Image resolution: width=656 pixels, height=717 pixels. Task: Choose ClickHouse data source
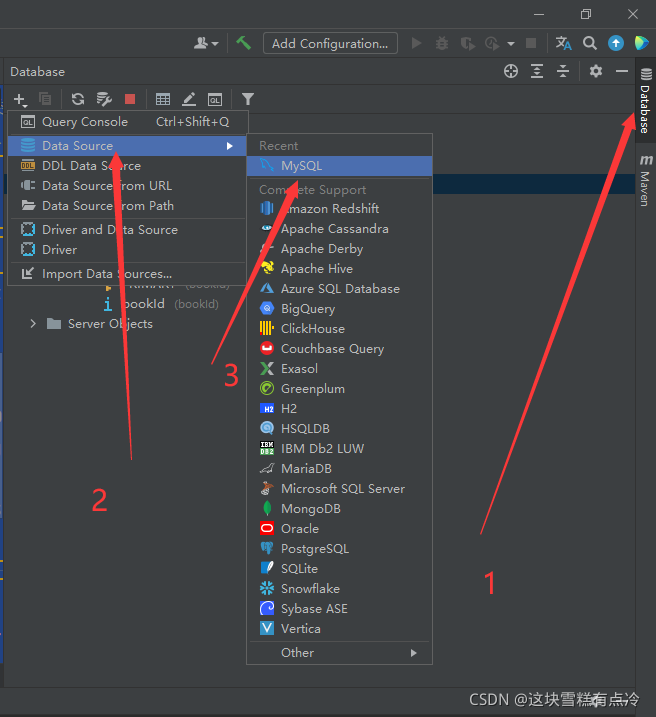[339, 328]
